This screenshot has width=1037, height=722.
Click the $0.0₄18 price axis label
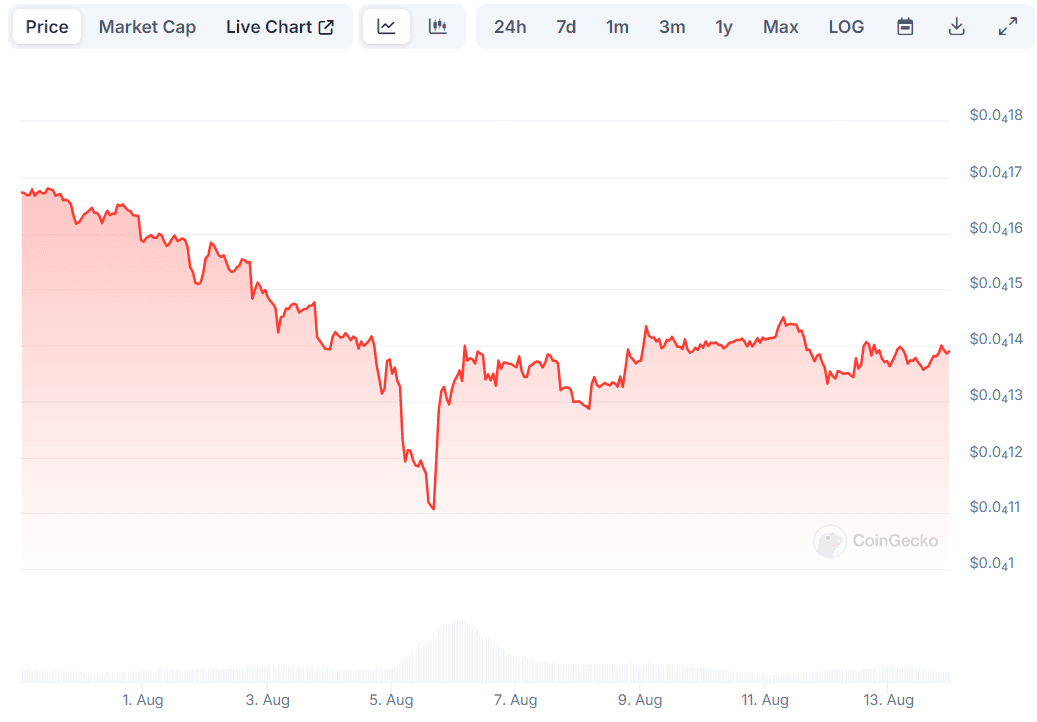[995, 116]
